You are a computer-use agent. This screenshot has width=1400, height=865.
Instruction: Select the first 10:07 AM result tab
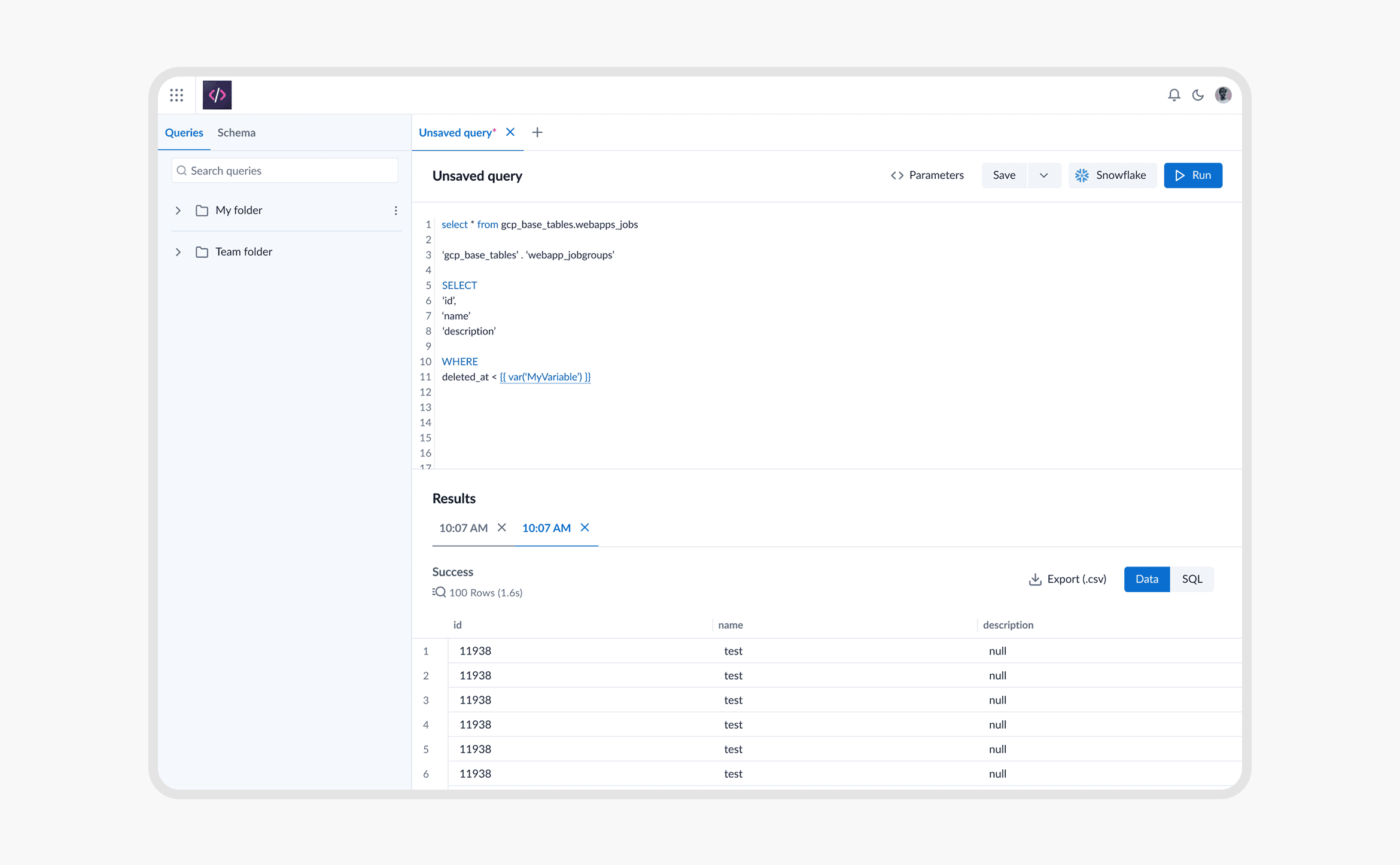tap(463, 528)
